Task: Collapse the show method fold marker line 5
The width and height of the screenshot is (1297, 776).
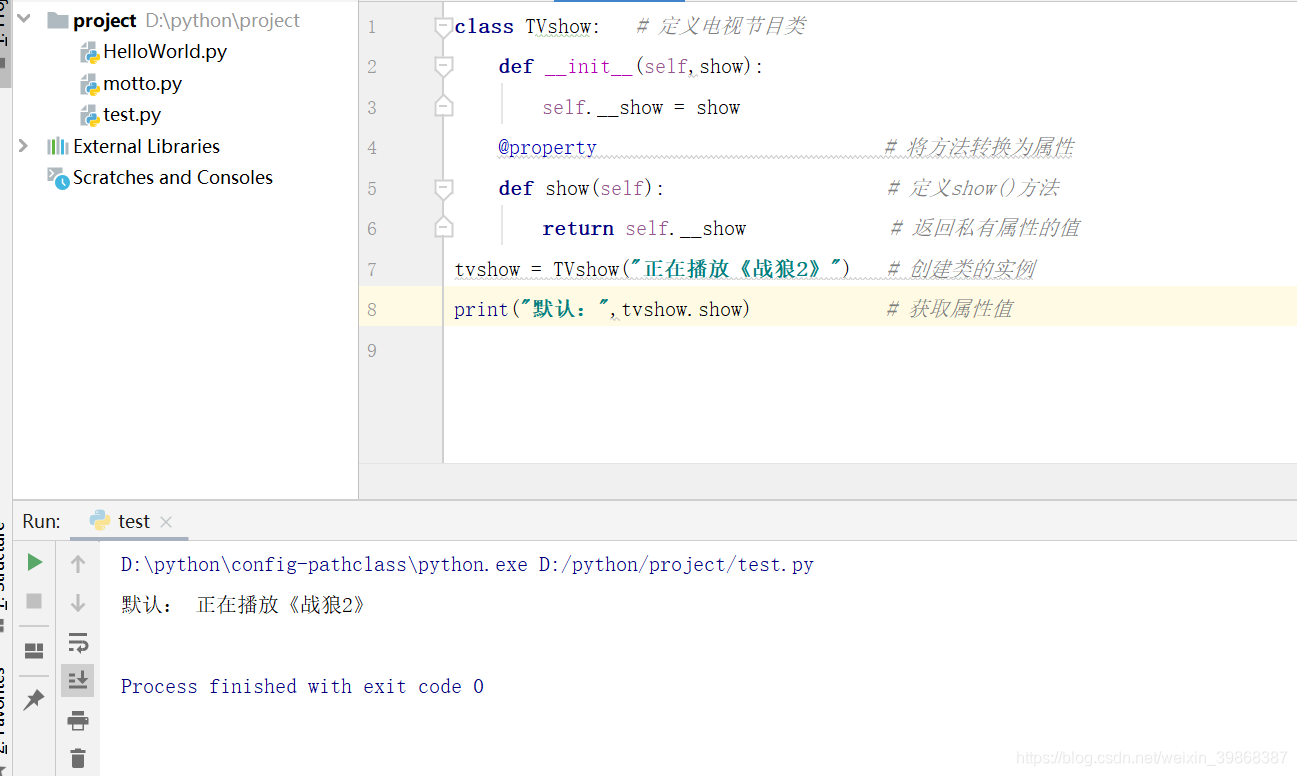Action: pyautogui.click(x=444, y=188)
